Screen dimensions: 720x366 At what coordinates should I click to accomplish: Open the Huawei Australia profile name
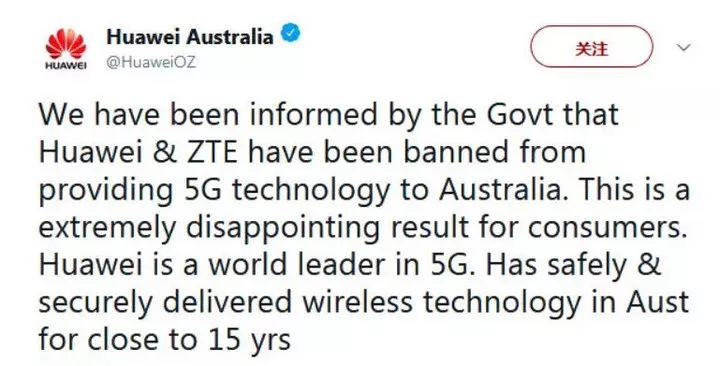click(190, 36)
